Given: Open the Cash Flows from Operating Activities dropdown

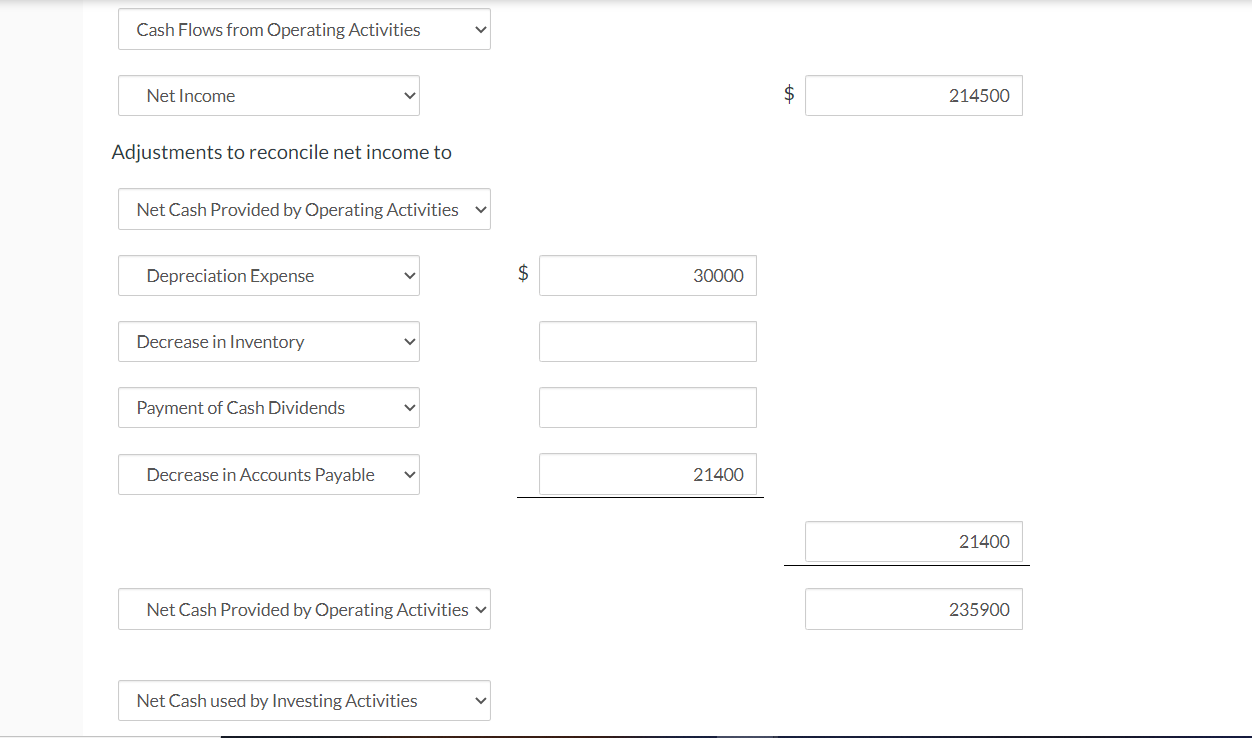Looking at the screenshot, I should pyautogui.click(x=304, y=29).
